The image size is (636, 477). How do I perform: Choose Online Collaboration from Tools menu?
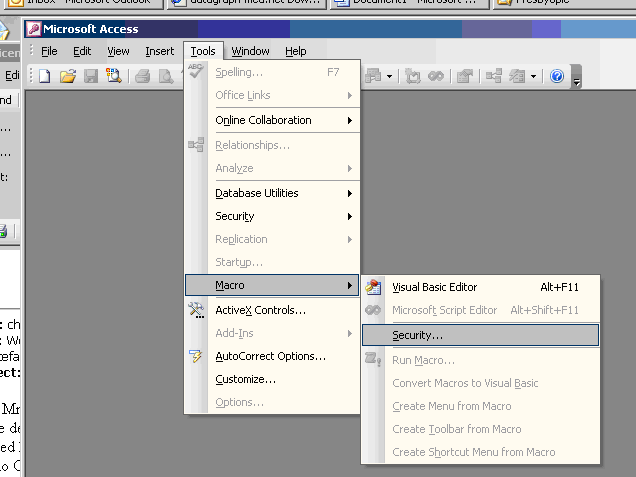click(272, 120)
